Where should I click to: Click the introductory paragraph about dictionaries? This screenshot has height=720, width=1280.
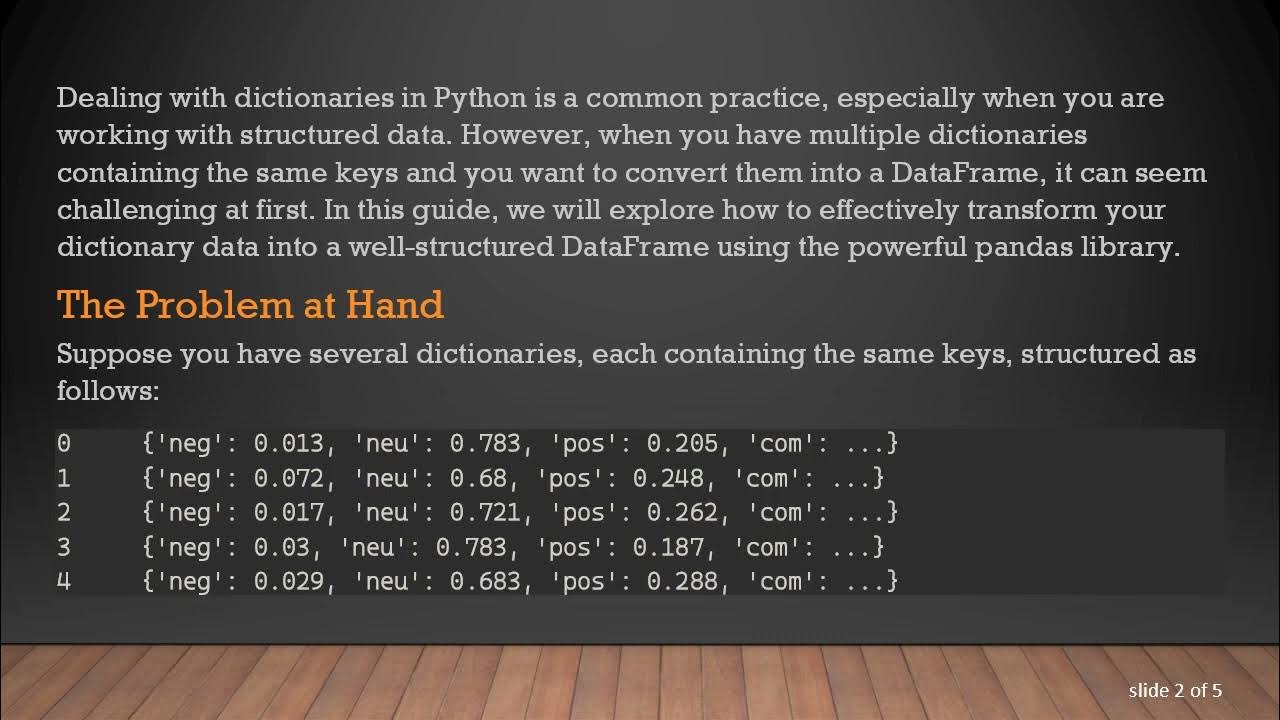pyautogui.click(x=630, y=173)
